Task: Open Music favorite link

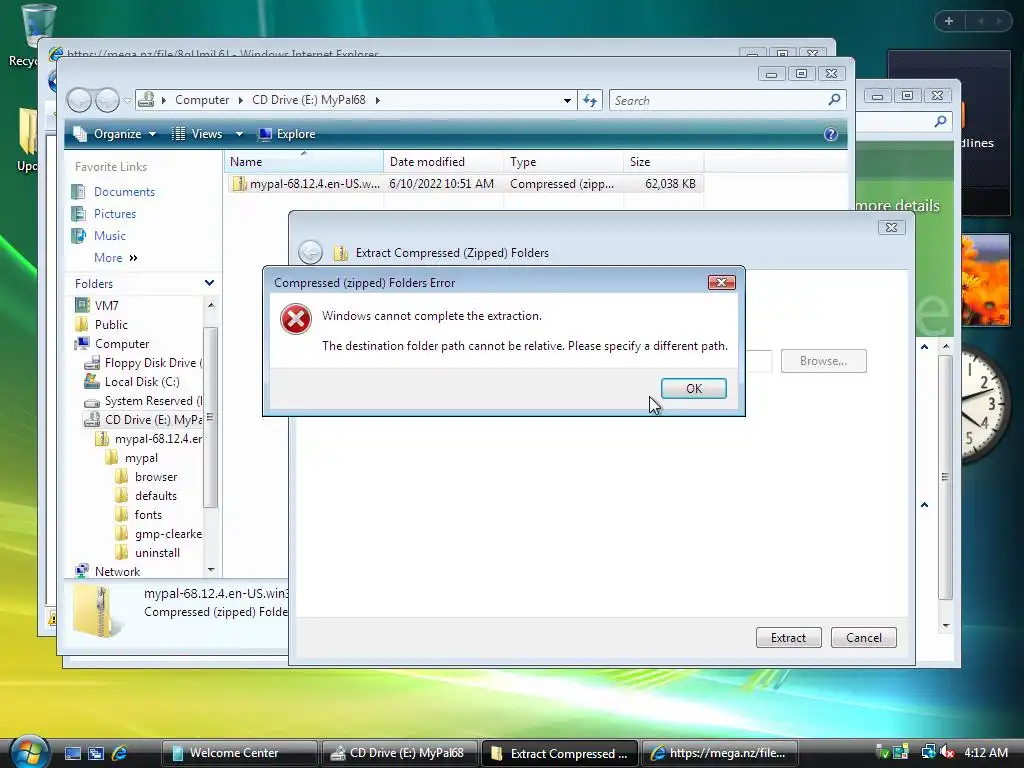Action: coord(110,236)
